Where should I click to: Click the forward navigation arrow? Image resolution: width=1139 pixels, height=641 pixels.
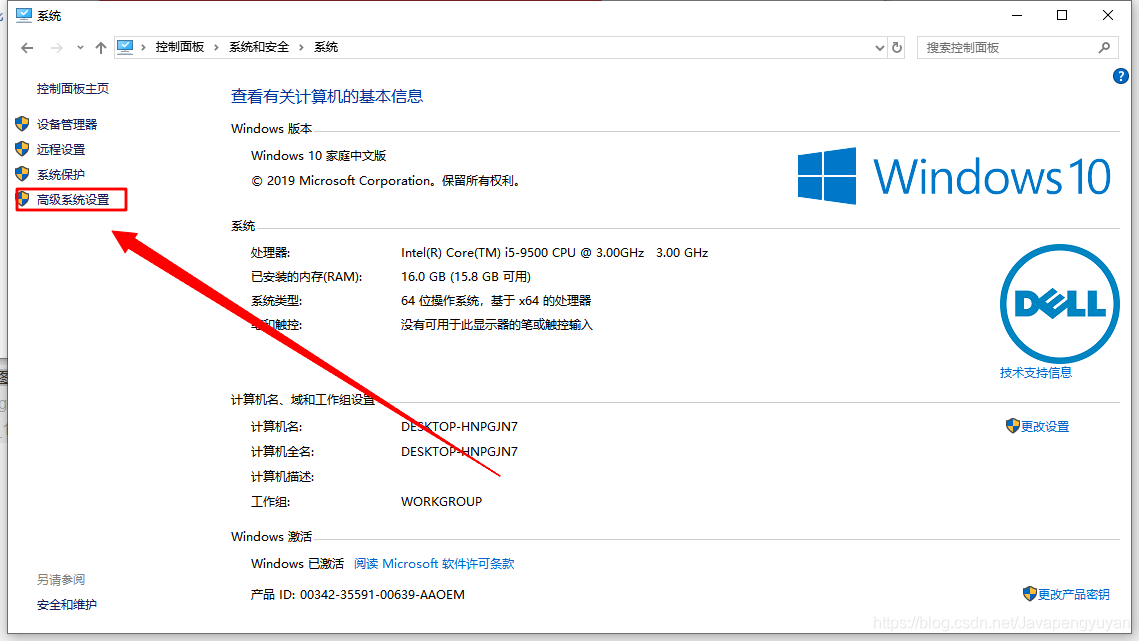(56, 48)
